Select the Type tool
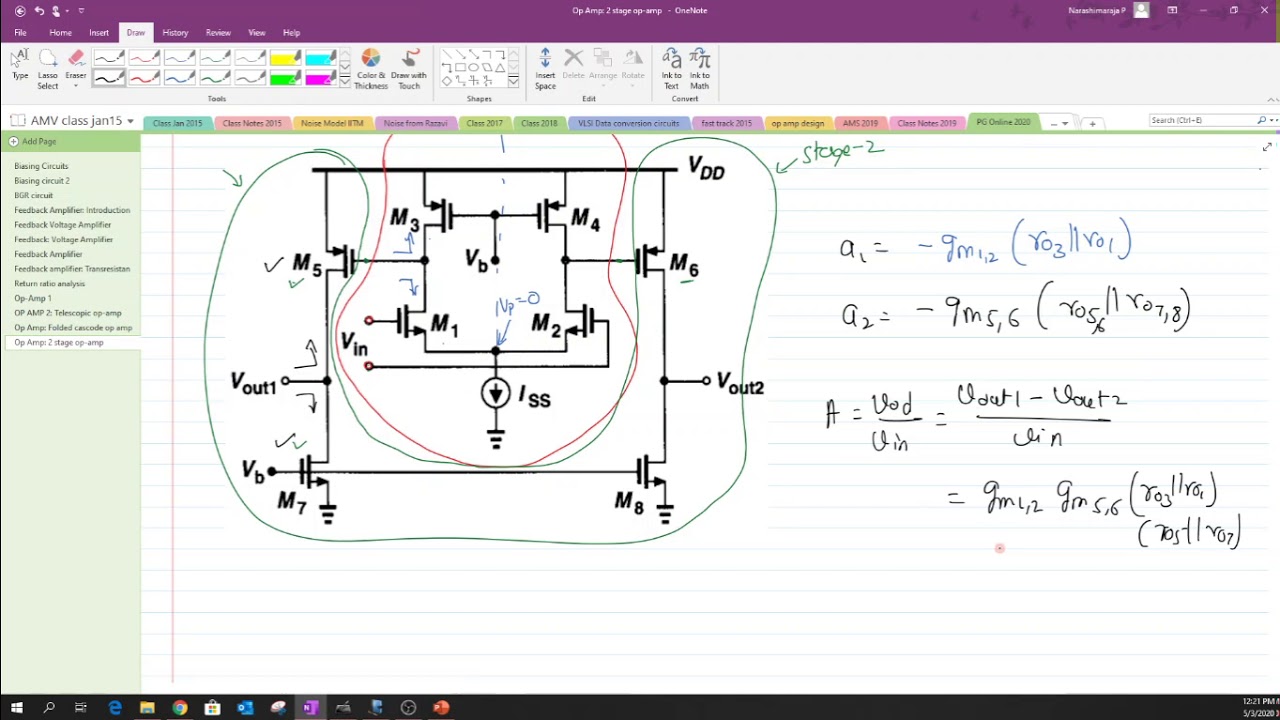 click(x=20, y=65)
